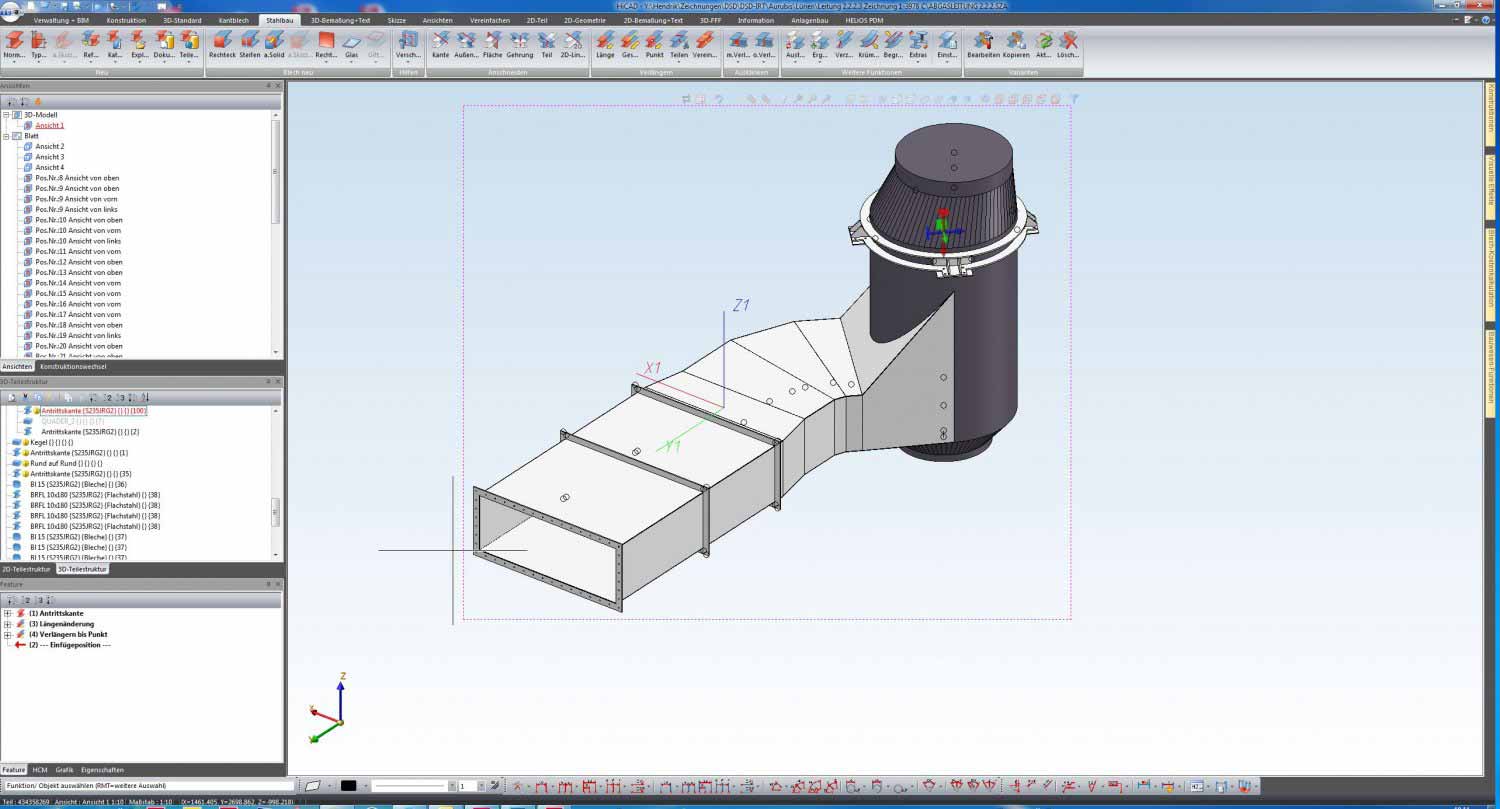Choose the Krüm... function

[x=869, y=44]
